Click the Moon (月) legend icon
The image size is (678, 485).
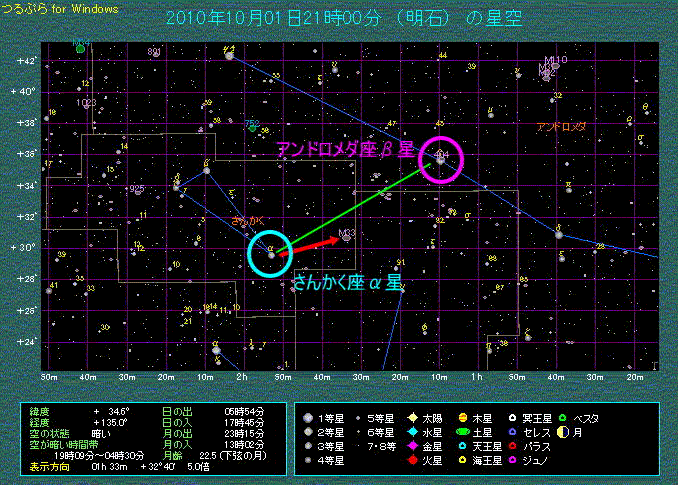tap(563, 431)
